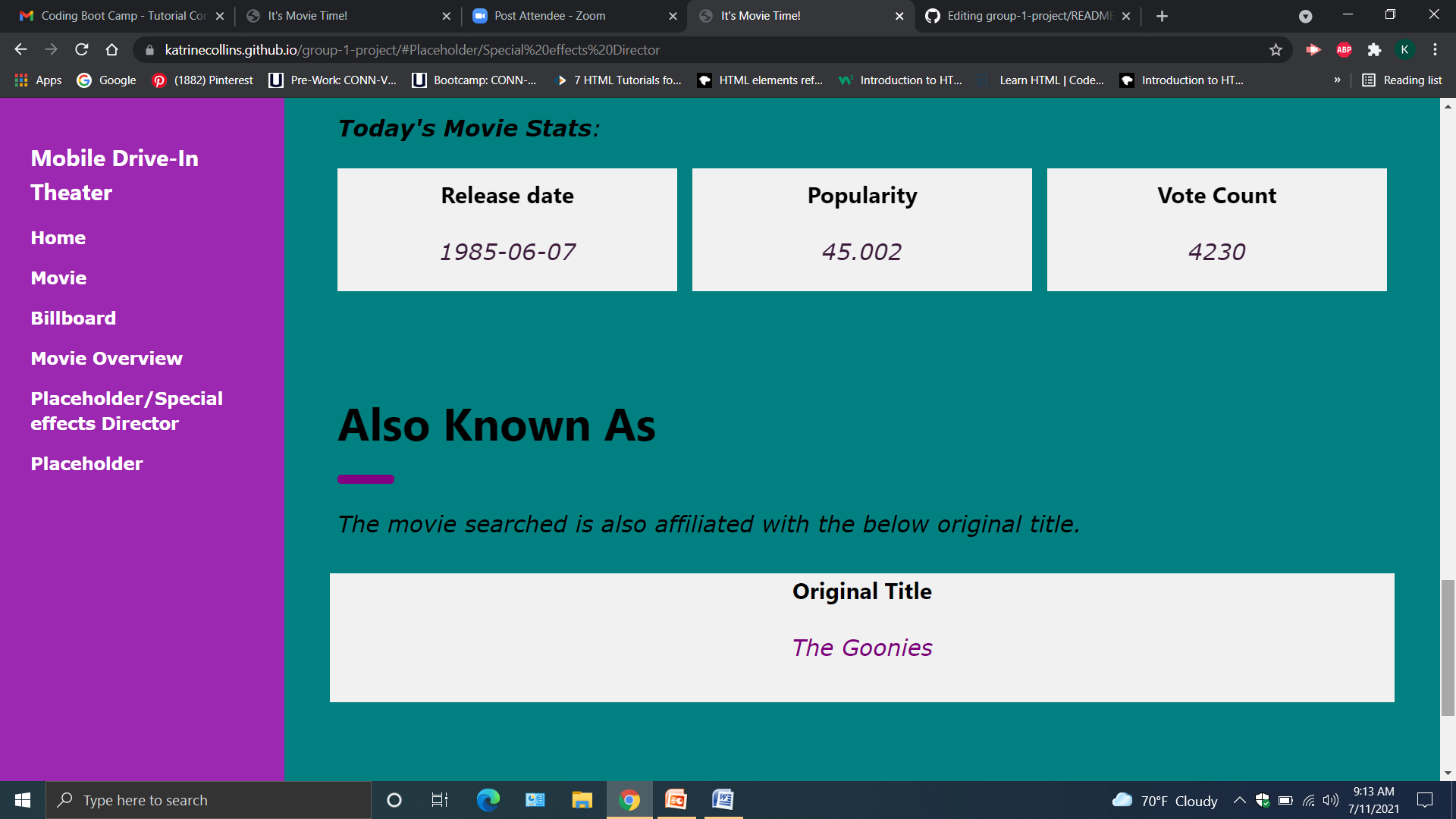
Task: Reload the current page
Action: point(82,50)
